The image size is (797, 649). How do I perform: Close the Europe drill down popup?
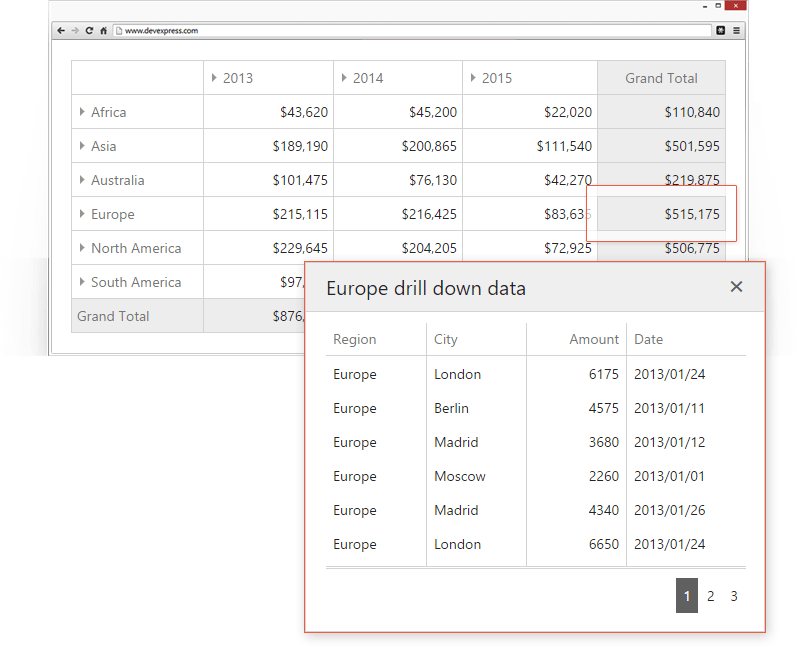point(736,287)
